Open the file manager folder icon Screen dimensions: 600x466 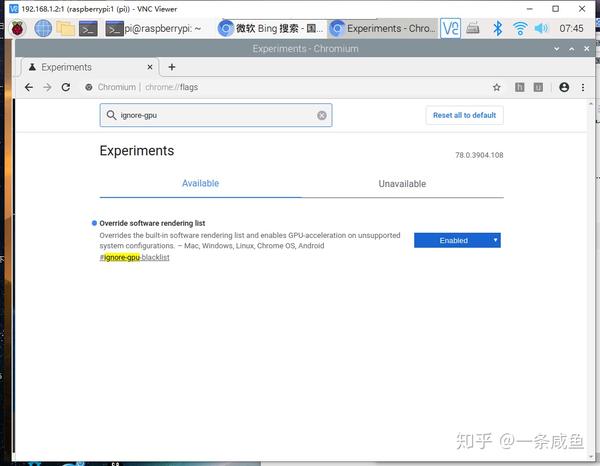(65, 29)
